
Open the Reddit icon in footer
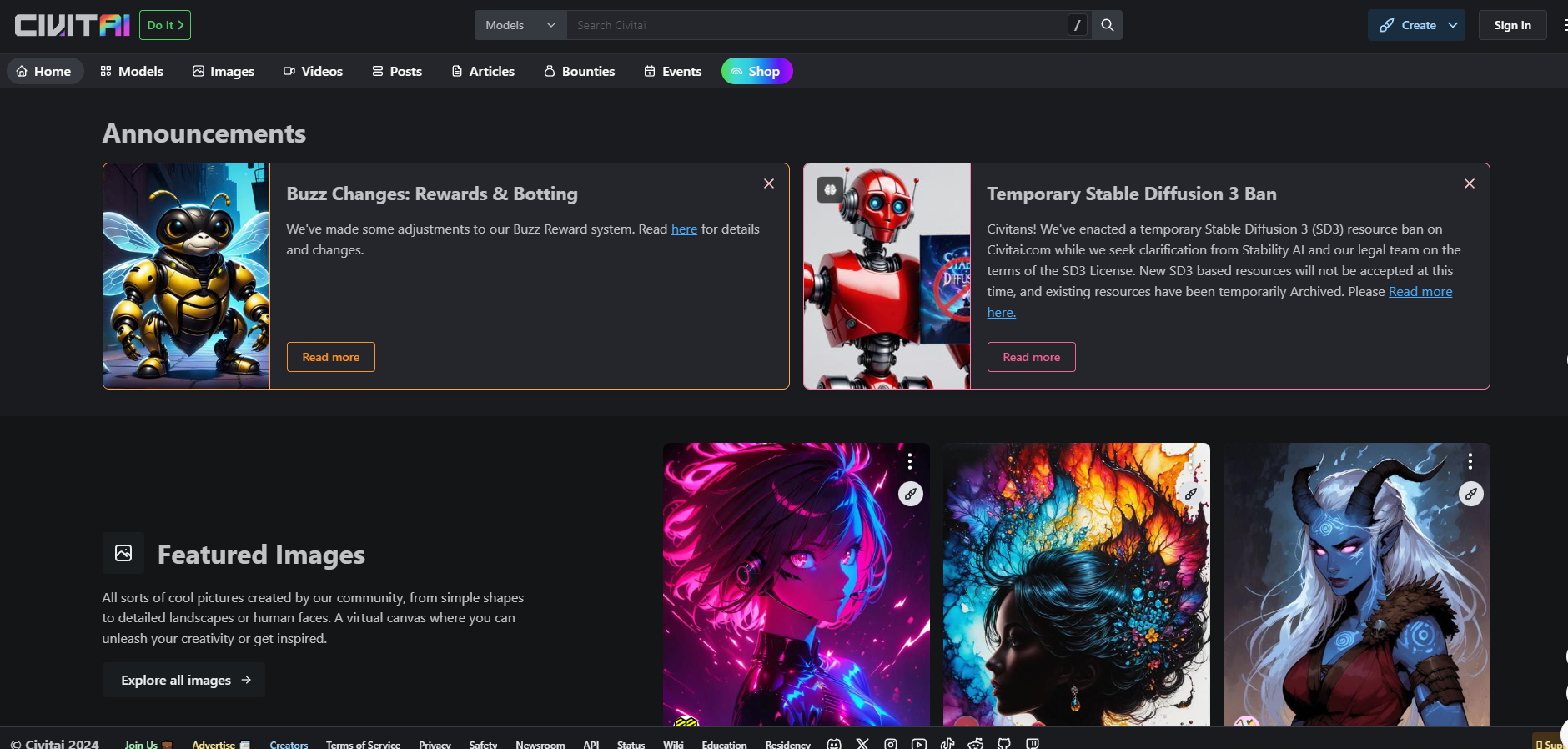pos(976,743)
